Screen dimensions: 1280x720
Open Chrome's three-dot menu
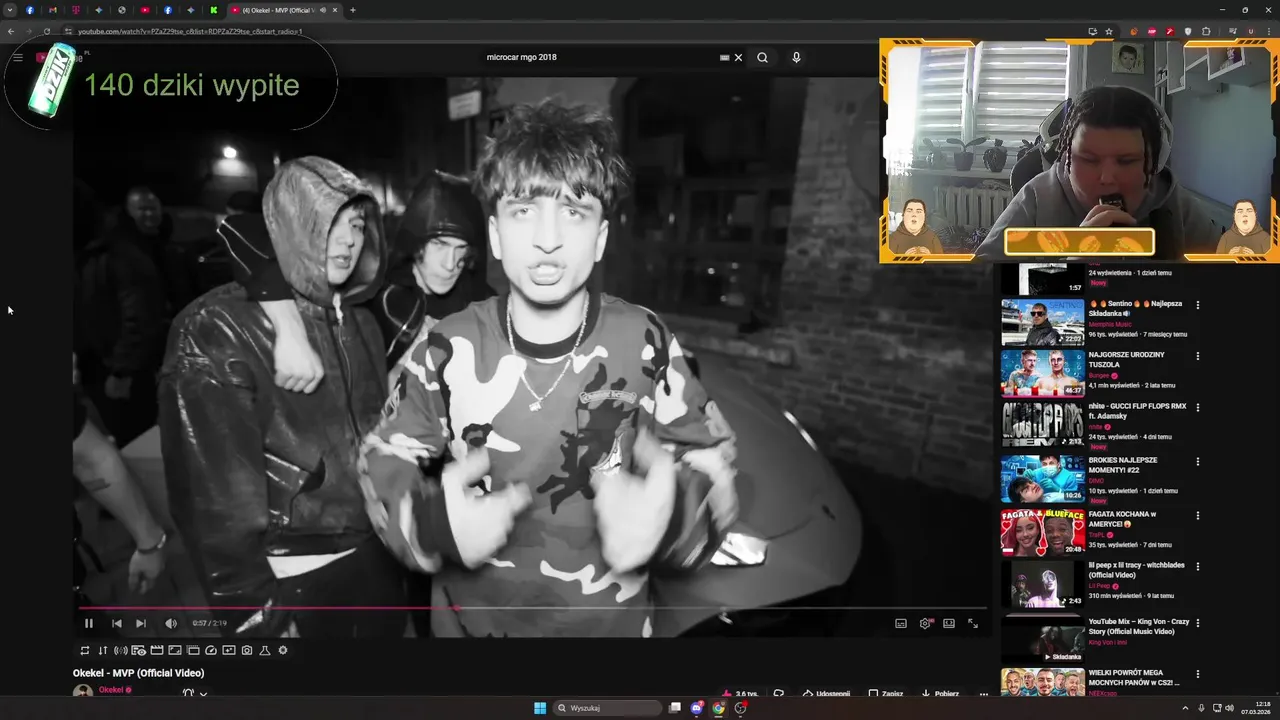point(1268,31)
